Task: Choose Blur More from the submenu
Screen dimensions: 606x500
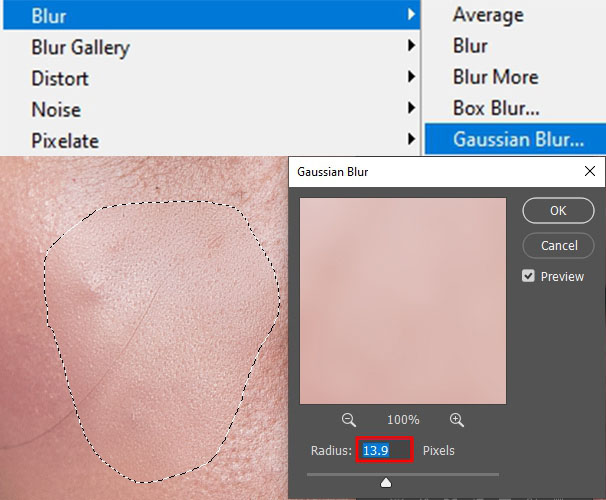Action: 495,77
